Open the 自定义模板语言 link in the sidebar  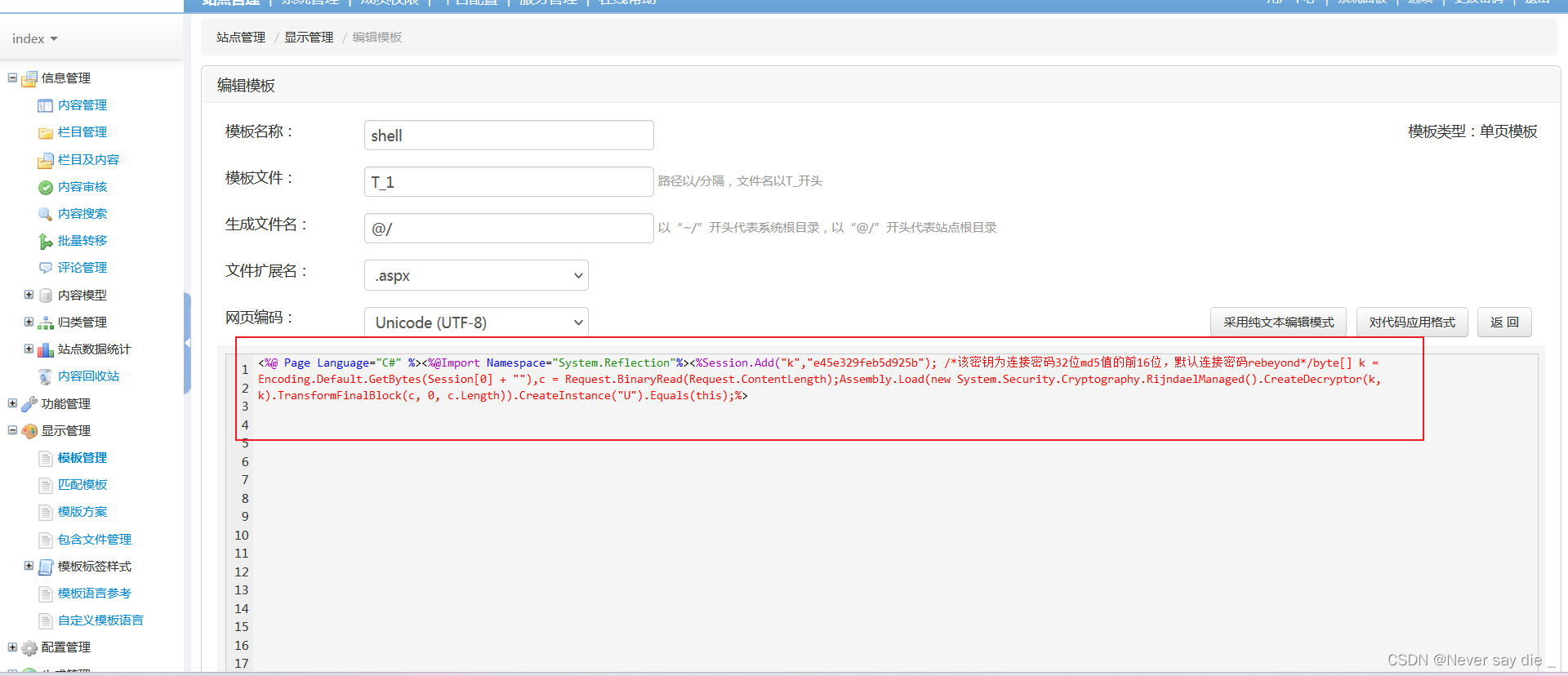point(100,620)
